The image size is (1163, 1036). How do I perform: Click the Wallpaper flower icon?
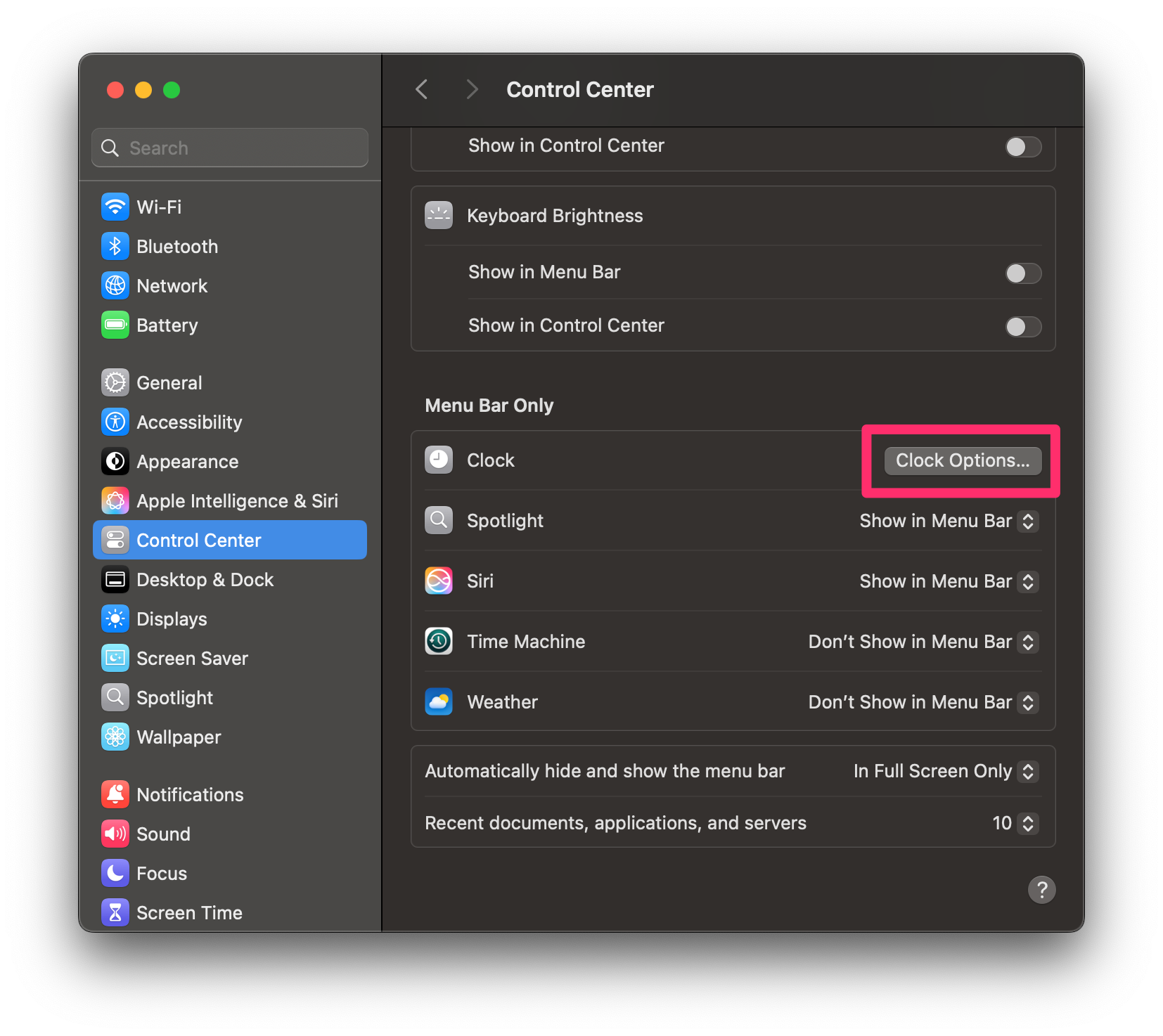tap(115, 737)
